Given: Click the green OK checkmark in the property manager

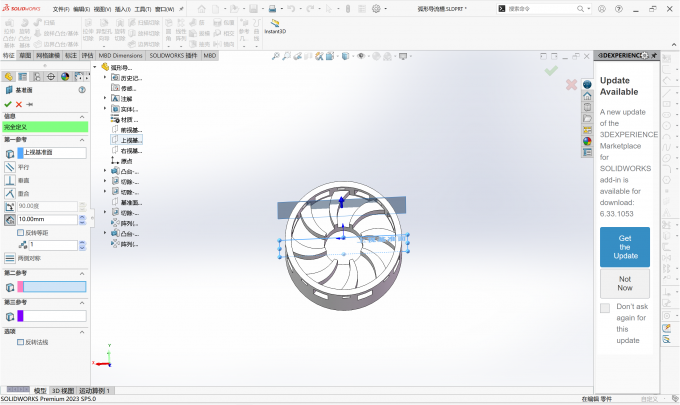Looking at the screenshot, I should point(7,104).
